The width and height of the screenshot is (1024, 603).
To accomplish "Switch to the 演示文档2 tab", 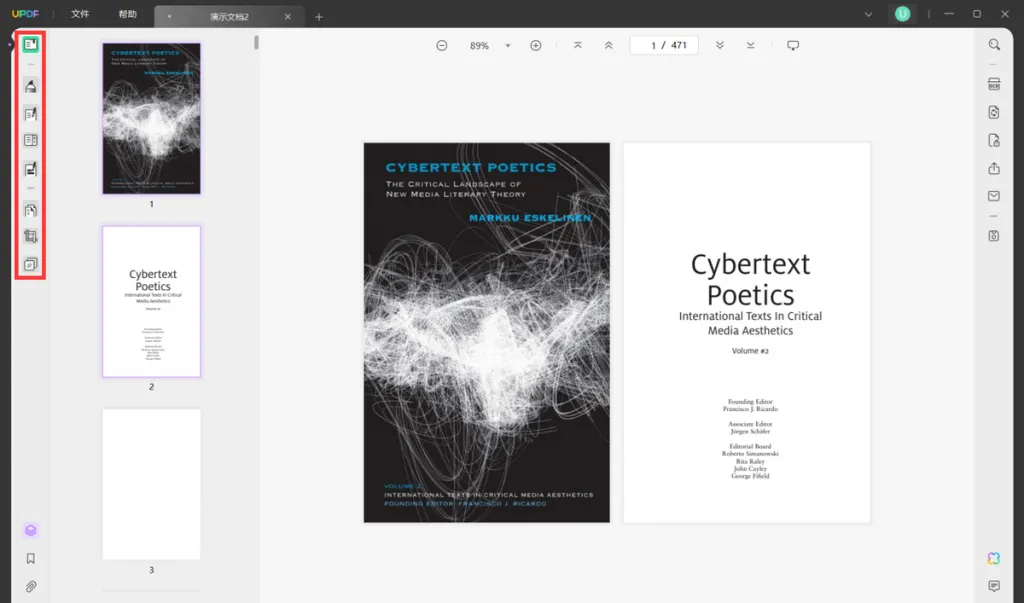I will click(x=229, y=17).
